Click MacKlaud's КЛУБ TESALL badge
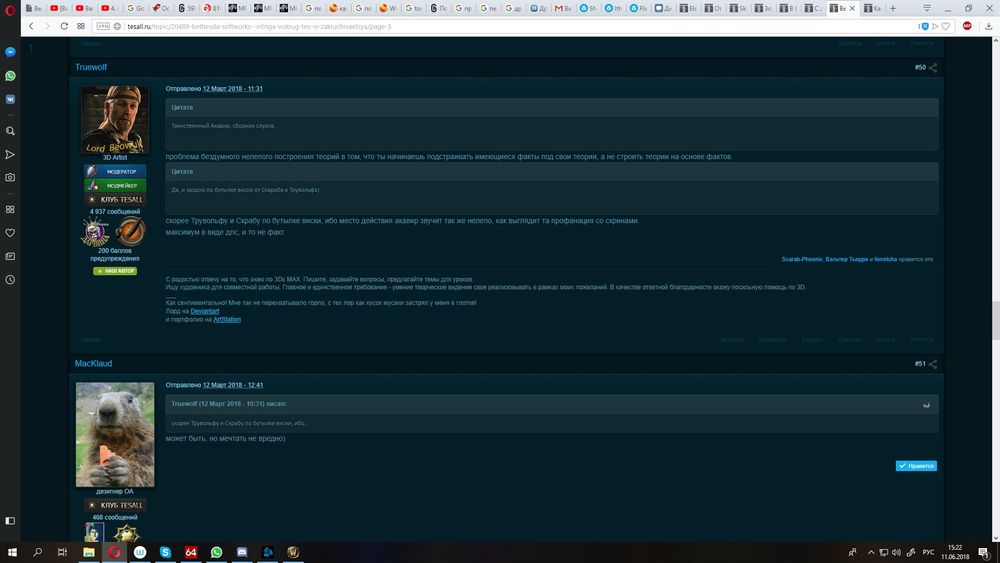The width and height of the screenshot is (1000, 563). click(x=115, y=505)
